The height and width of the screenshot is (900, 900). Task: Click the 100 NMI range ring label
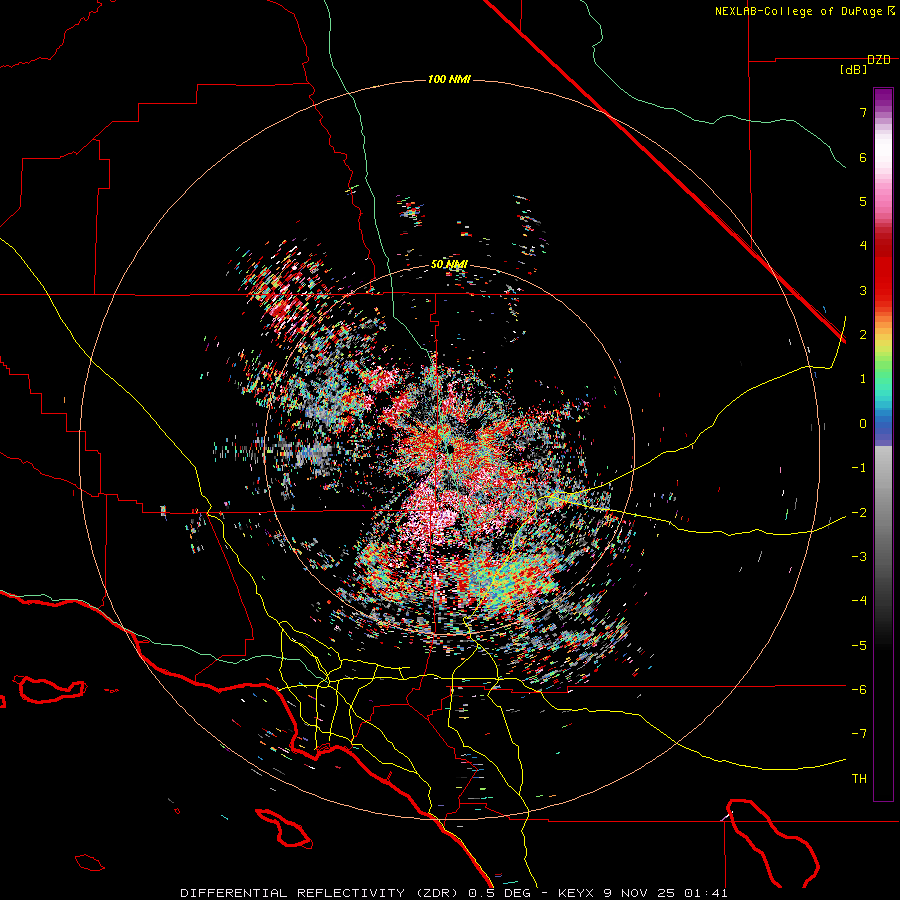(x=449, y=79)
